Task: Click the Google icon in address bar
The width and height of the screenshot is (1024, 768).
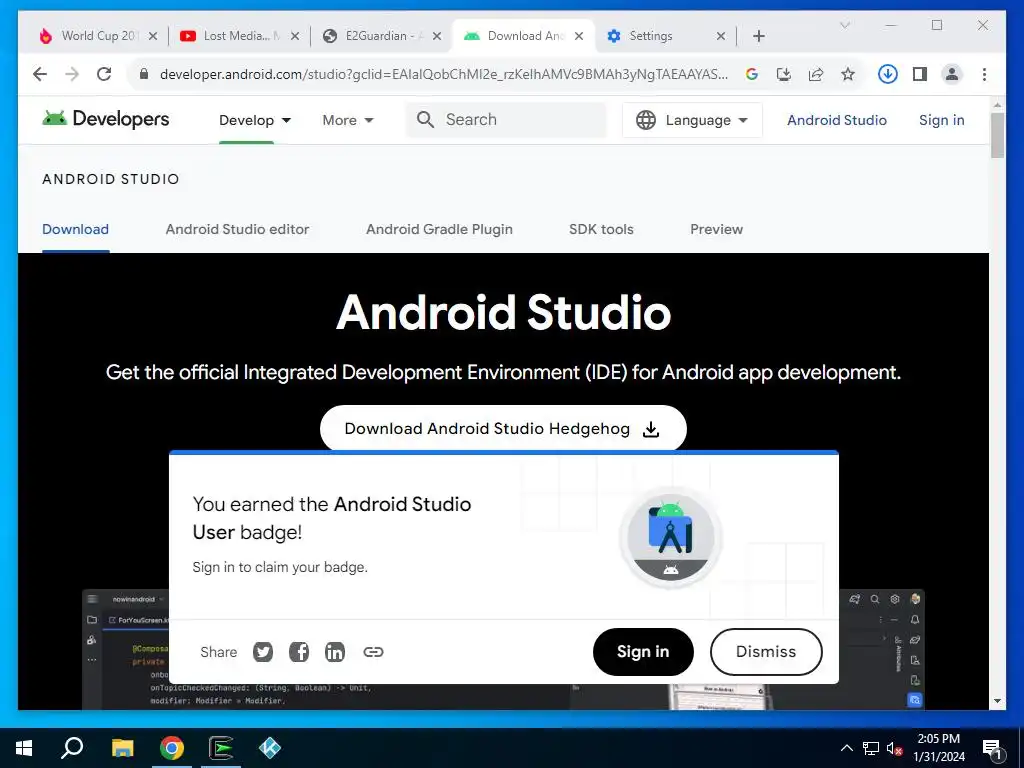Action: (x=752, y=74)
